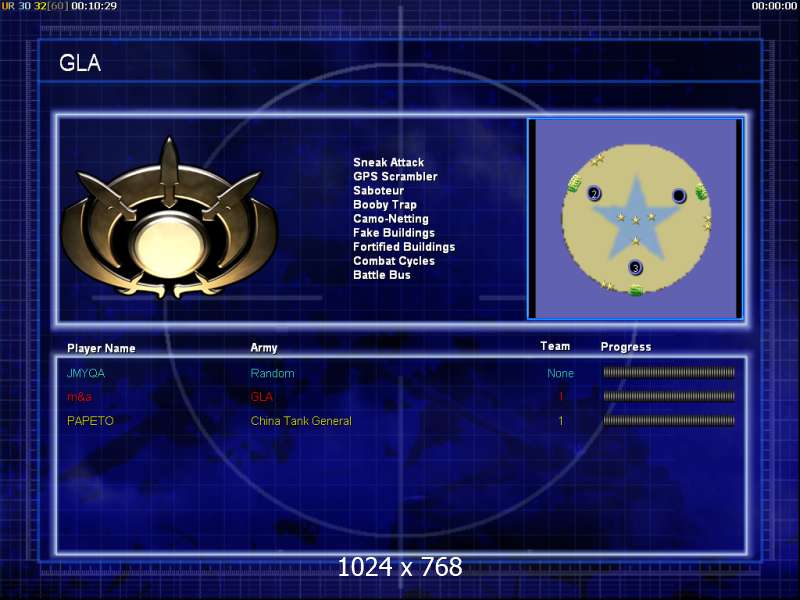Click the unnumbered start position on the minimap

tap(679, 195)
